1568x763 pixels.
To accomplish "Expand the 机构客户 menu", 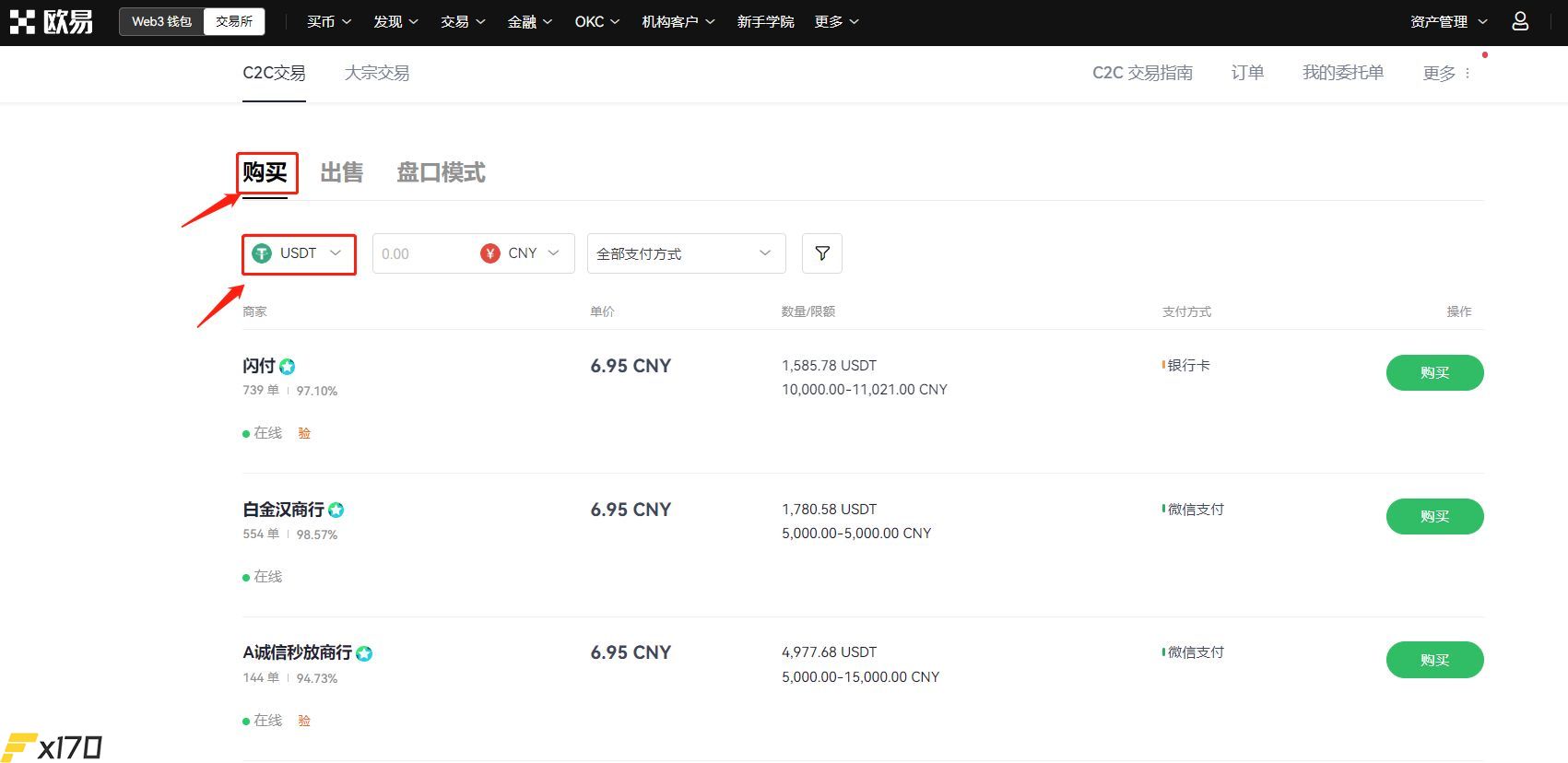I will 678,21.
